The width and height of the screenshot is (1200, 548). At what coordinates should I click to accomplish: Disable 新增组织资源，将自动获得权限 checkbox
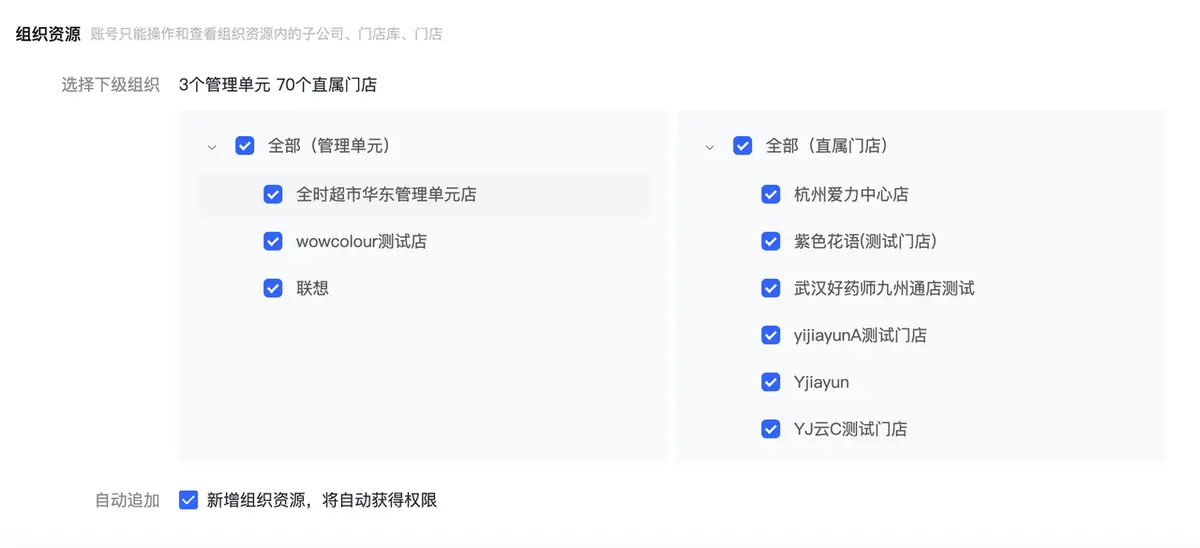pyautogui.click(x=188, y=500)
